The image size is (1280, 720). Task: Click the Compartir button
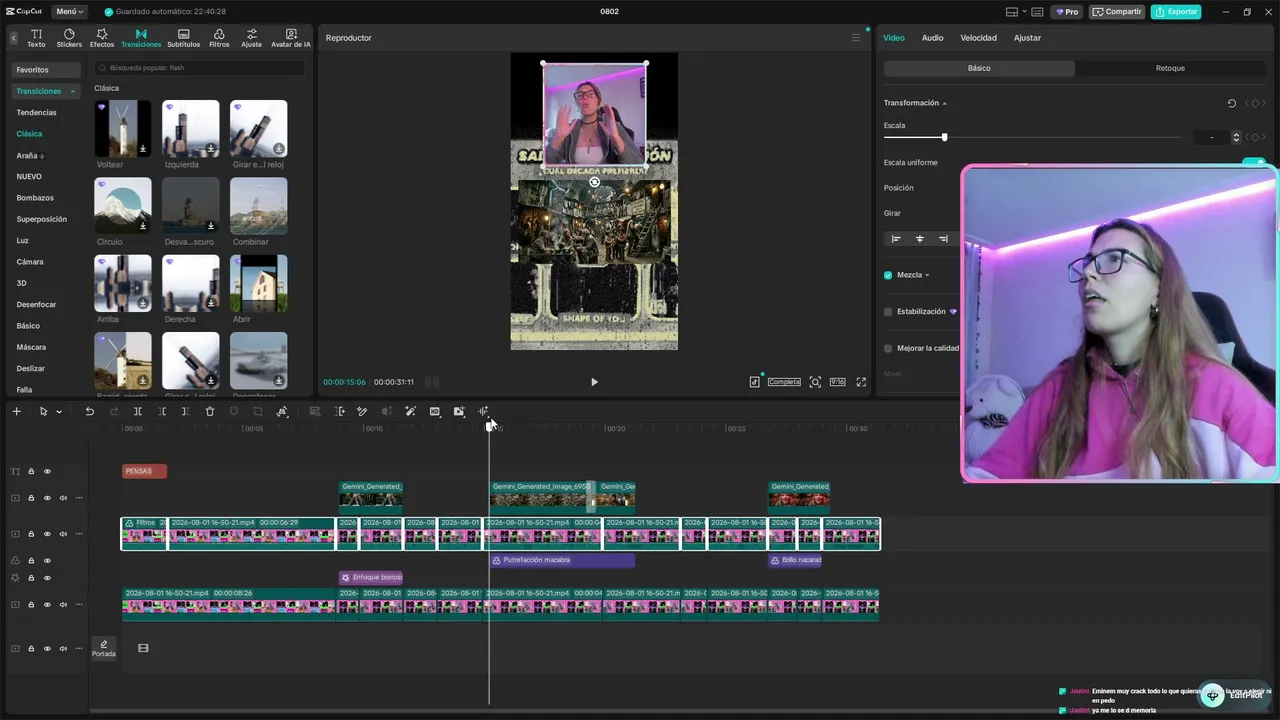(1117, 12)
